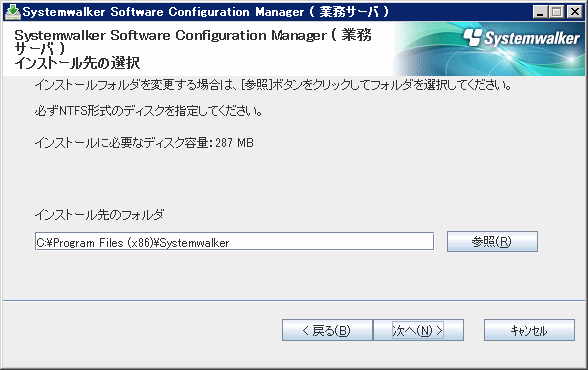Screen dimensions: 588x370
Task: Close the installer with the X button
Action: click(x=574, y=12)
